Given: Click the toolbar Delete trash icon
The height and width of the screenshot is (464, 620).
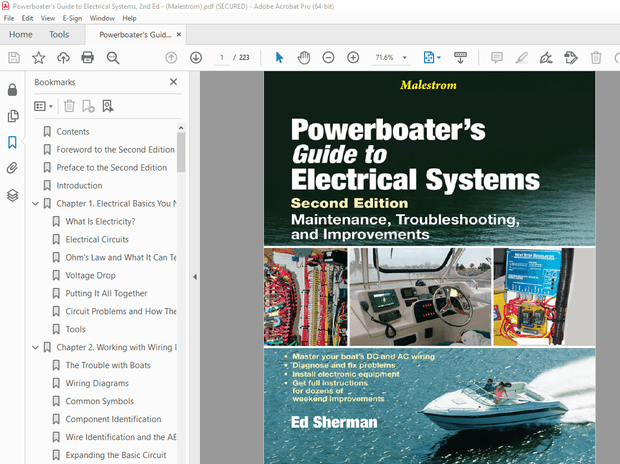Looking at the screenshot, I should [x=596, y=58].
